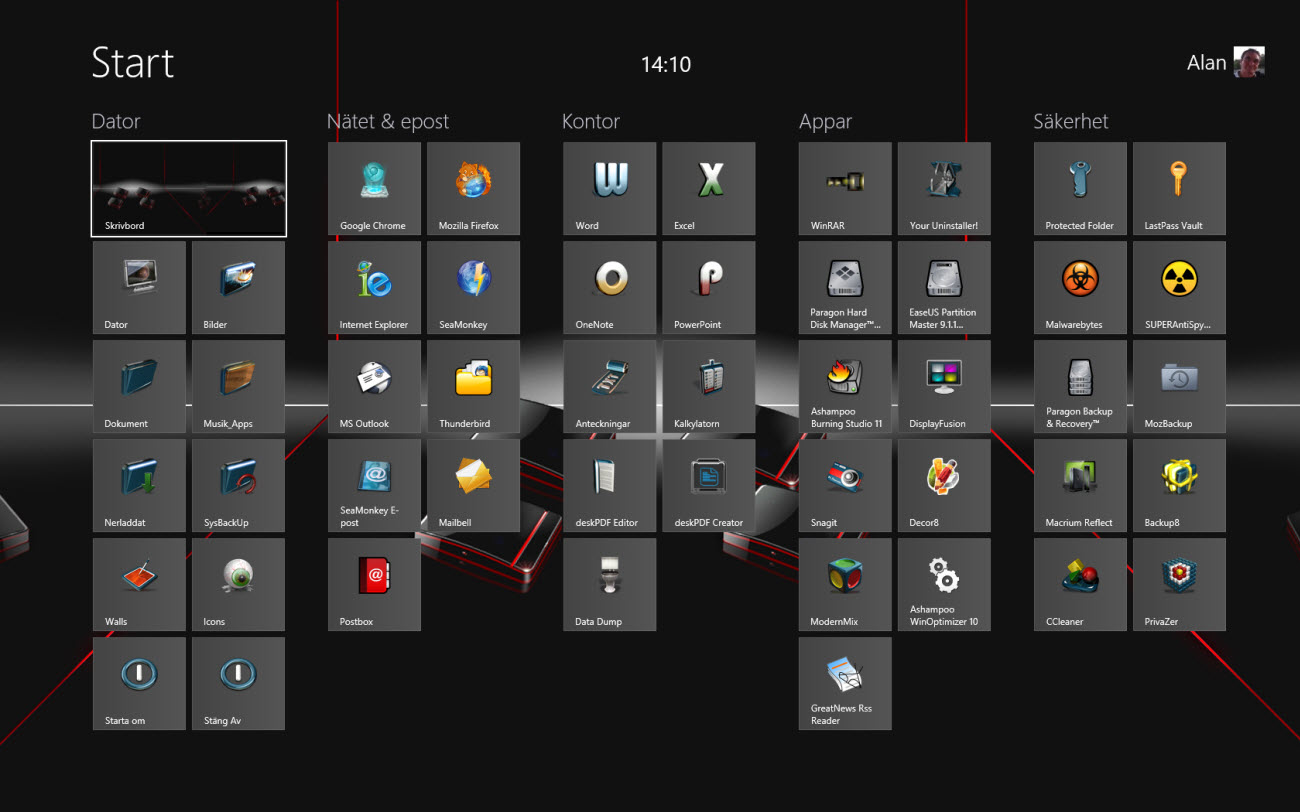Launch DisplayFusion
Screen dimensions: 1300x812
944,386
